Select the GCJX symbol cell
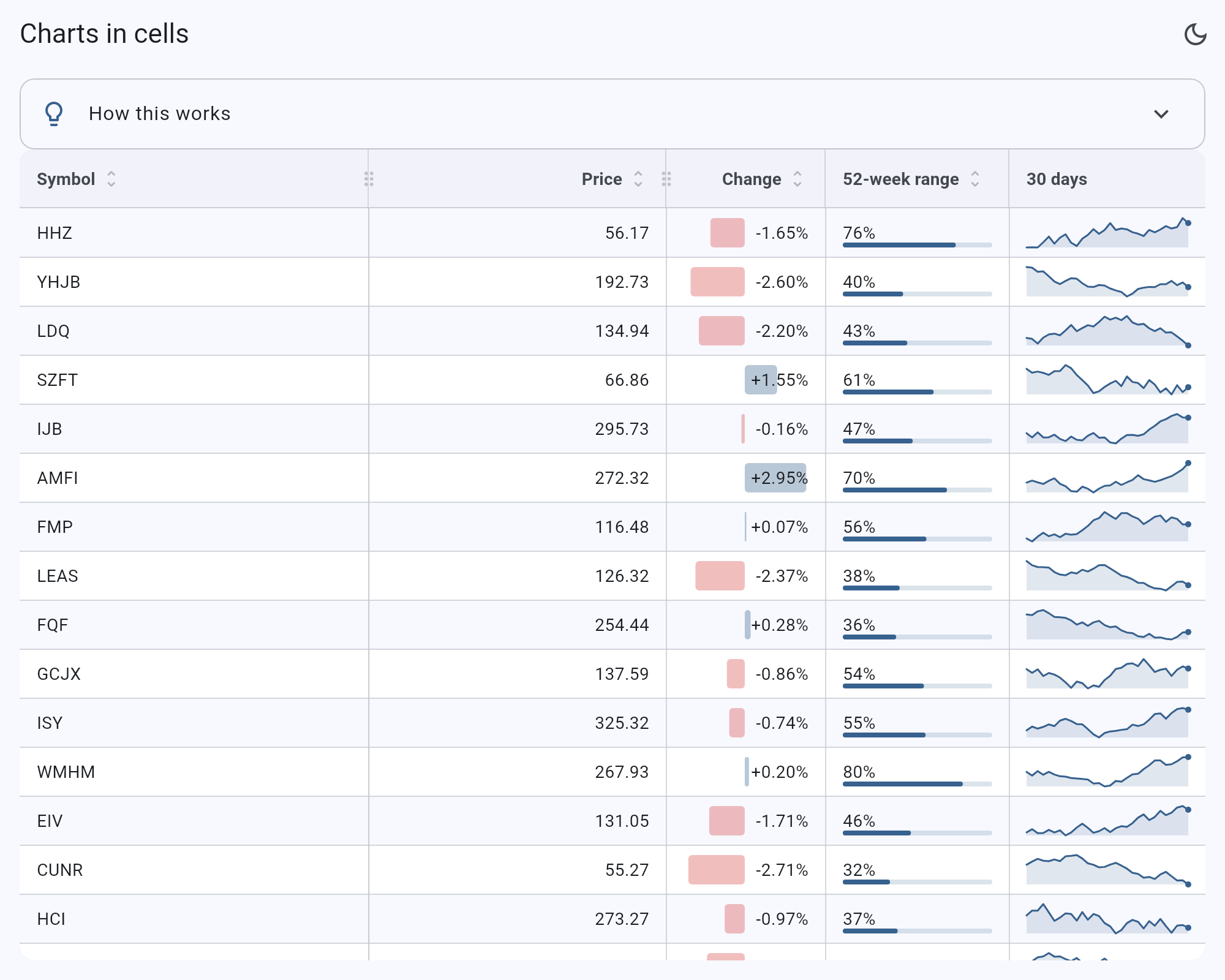 (x=194, y=674)
